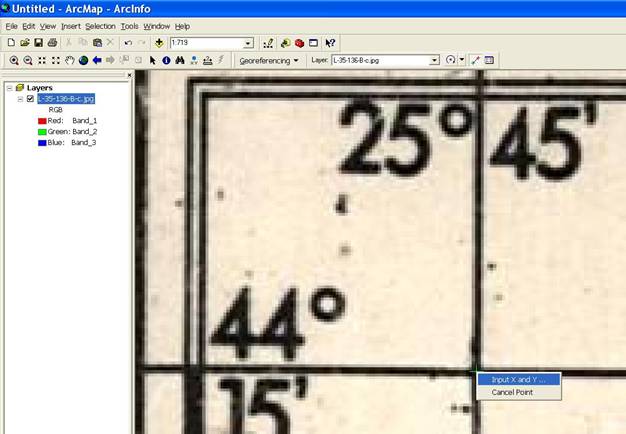
Task: Open the Selection menu
Action: click(100, 25)
